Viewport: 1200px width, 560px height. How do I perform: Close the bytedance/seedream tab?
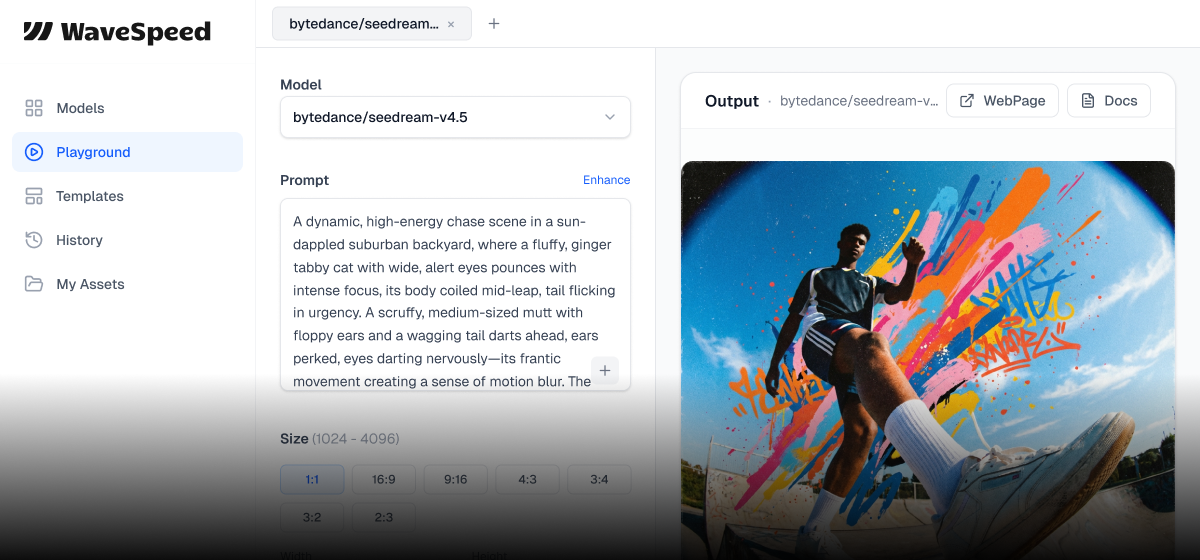[451, 24]
